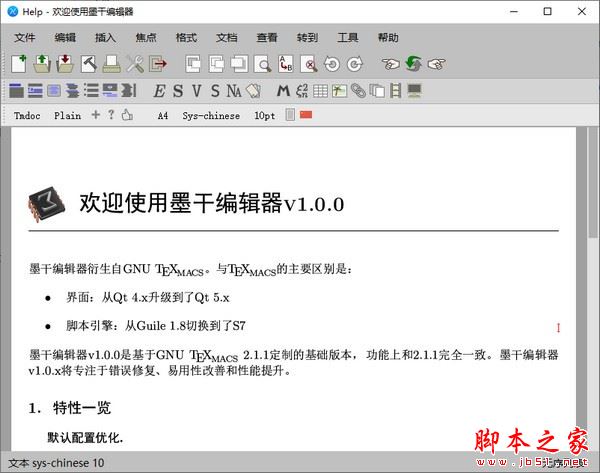Insert a formula symbol with the ξ icon
This screenshot has width=600, height=473.
302,91
